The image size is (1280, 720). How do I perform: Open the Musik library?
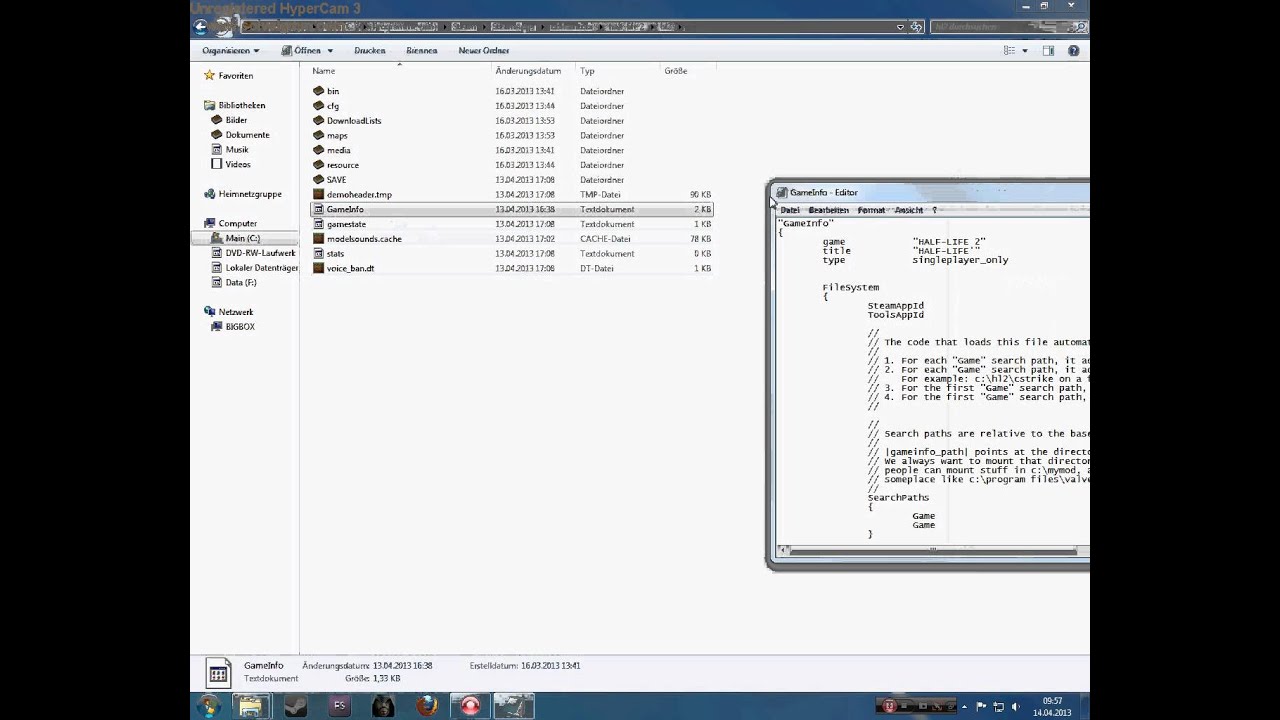click(x=237, y=150)
